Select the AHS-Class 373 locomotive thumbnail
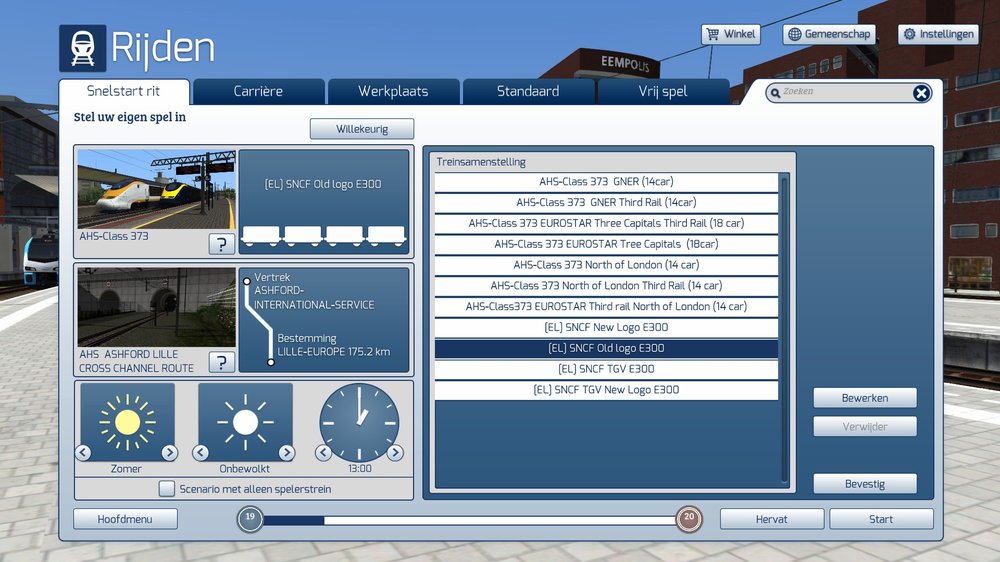 pos(156,189)
